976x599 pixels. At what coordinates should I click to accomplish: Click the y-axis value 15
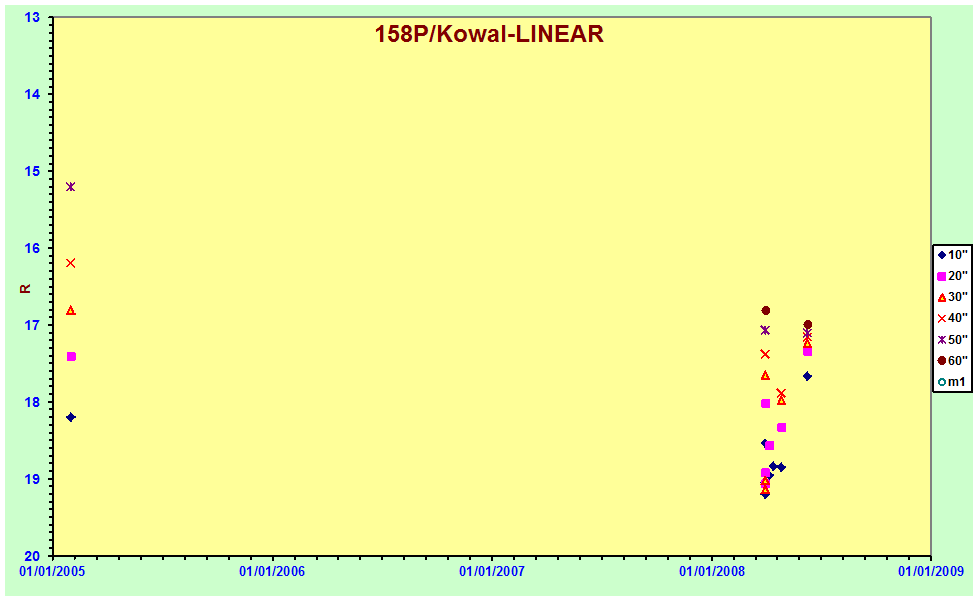(32, 171)
